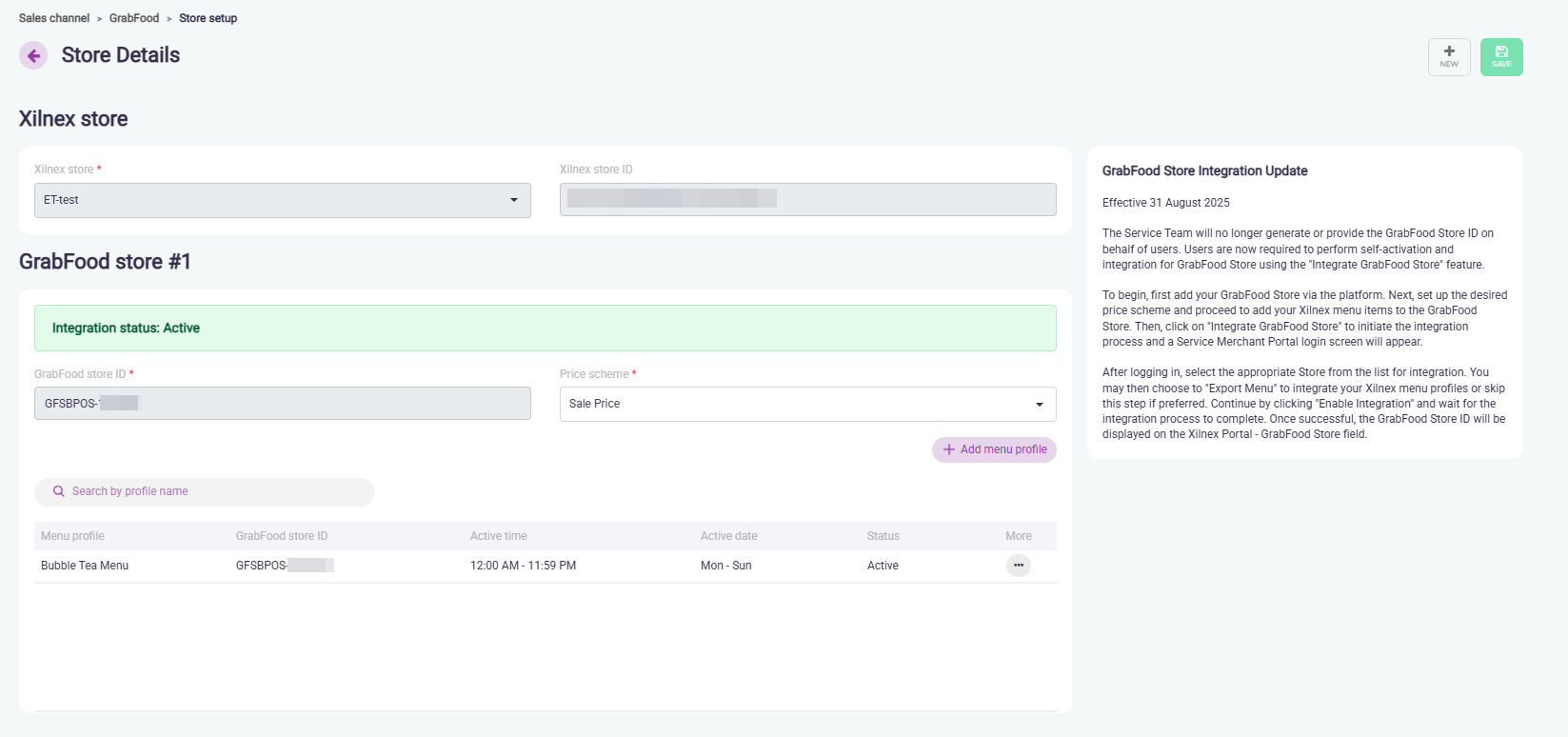Open the three-dot More menu for Bubble Tea Menu
1568x737 pixels.
coord(1018,566)
